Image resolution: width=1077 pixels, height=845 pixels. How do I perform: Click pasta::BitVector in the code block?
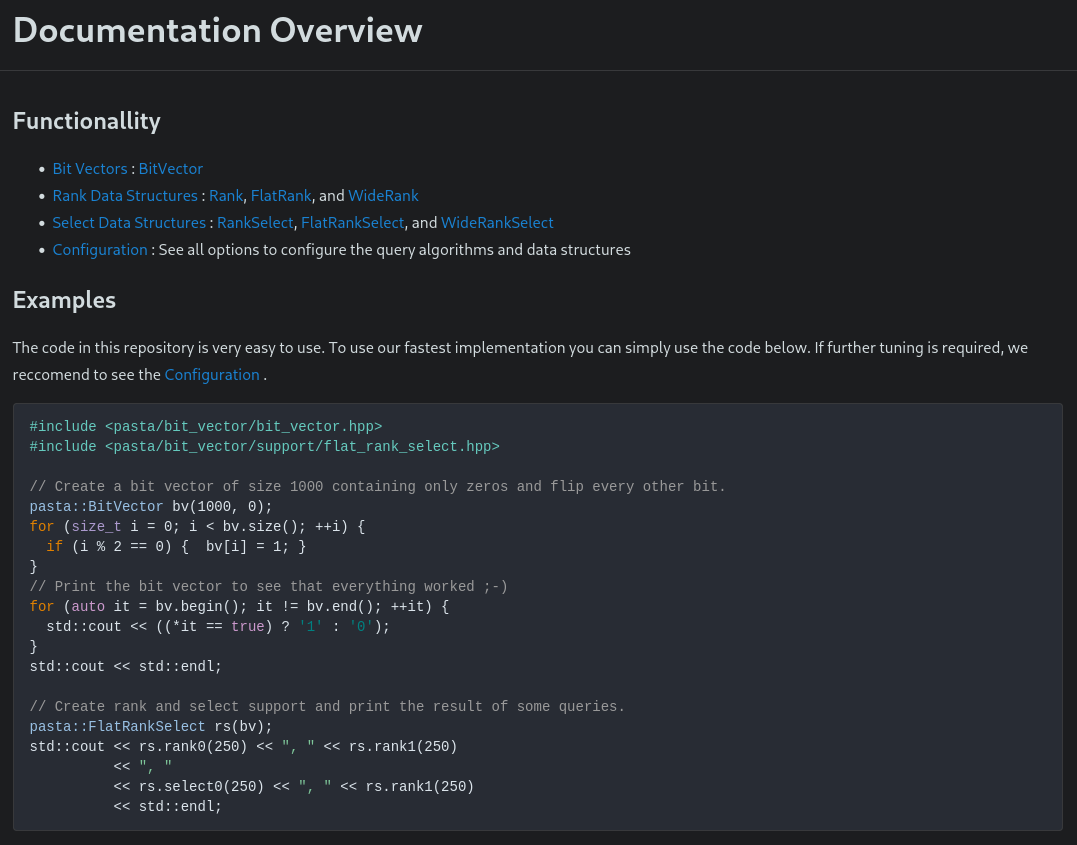coord(96,506)
